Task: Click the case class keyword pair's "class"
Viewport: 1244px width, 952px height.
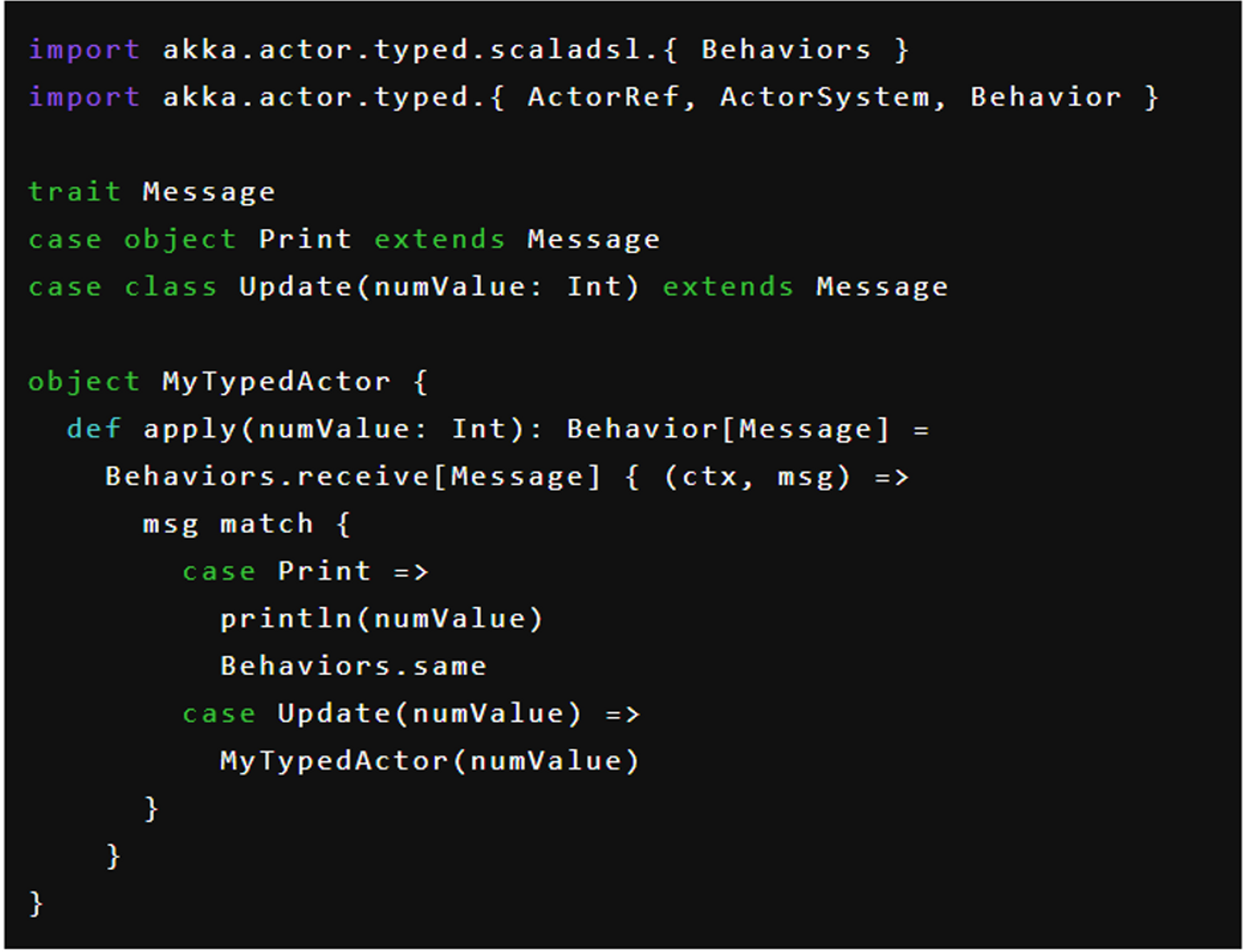Action: tap(170, 287)
